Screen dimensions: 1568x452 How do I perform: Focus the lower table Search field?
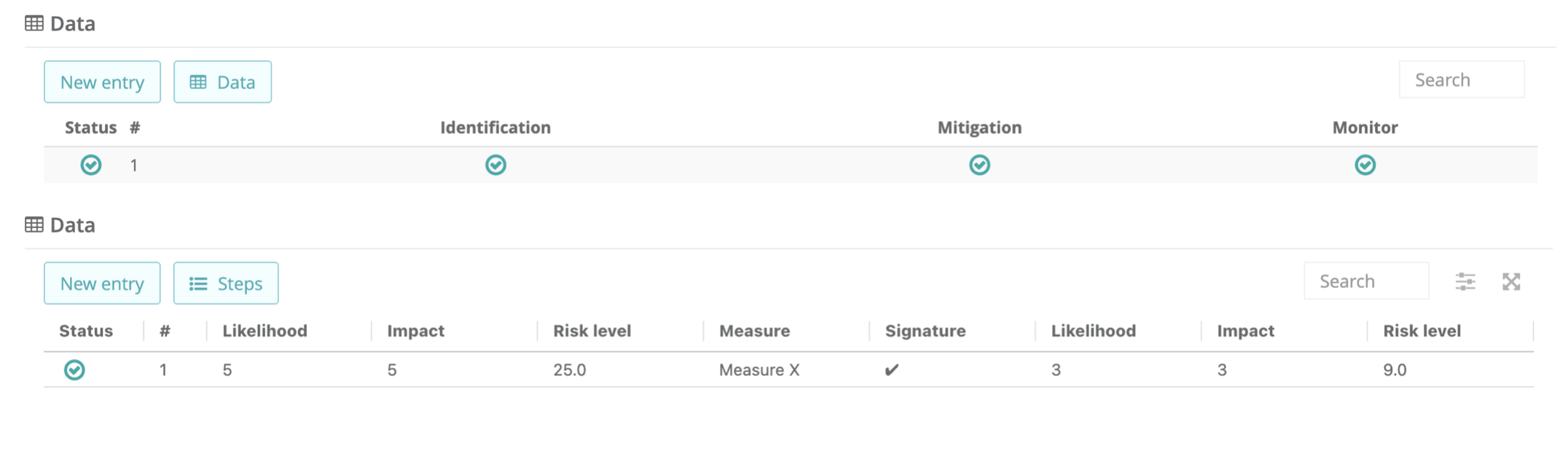point(1366,281)
